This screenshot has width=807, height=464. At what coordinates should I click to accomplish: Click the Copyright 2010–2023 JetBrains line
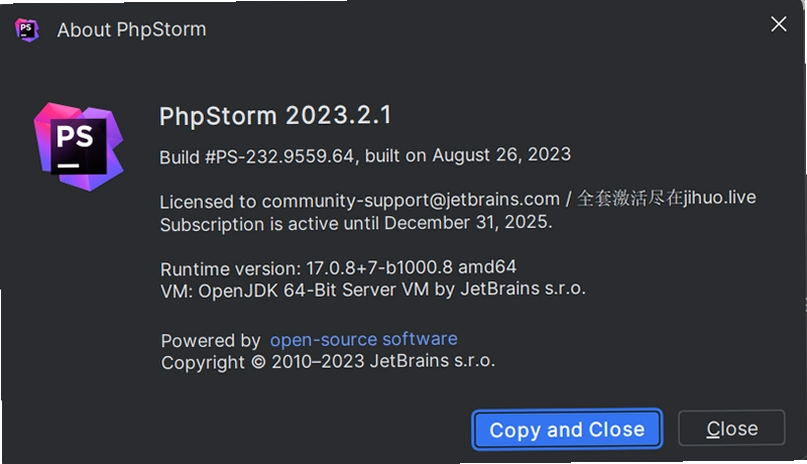point(328,362)
